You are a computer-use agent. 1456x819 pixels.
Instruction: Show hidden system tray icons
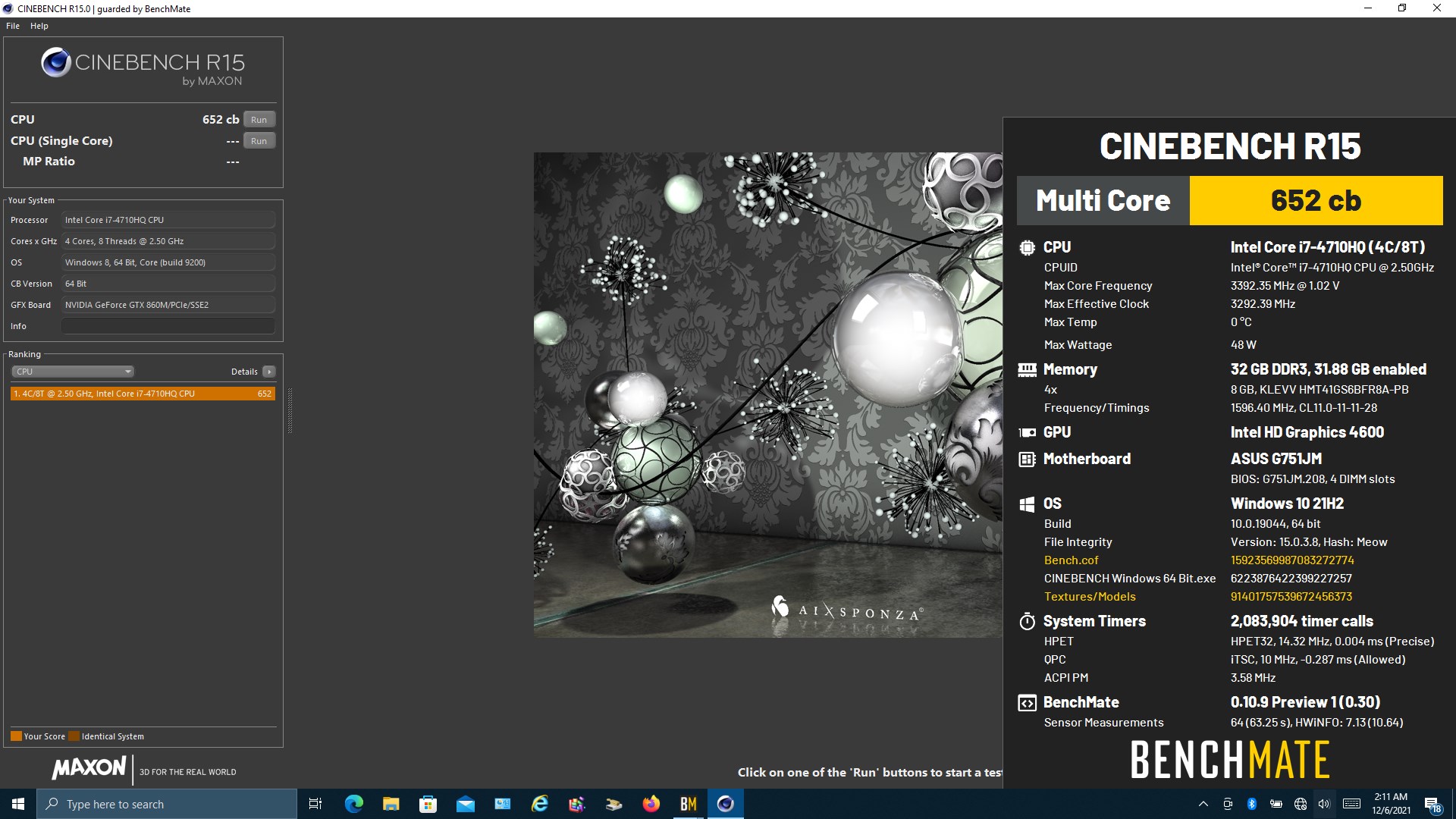point(1203,804)
